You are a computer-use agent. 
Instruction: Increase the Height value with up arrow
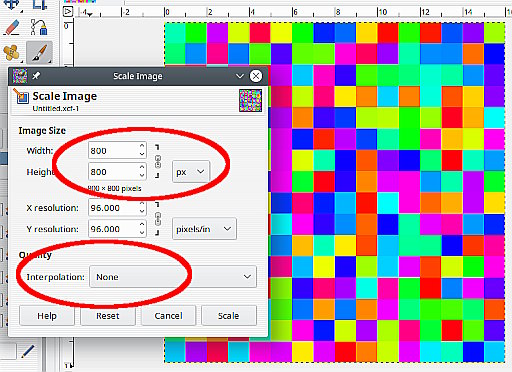coord(142,168)
